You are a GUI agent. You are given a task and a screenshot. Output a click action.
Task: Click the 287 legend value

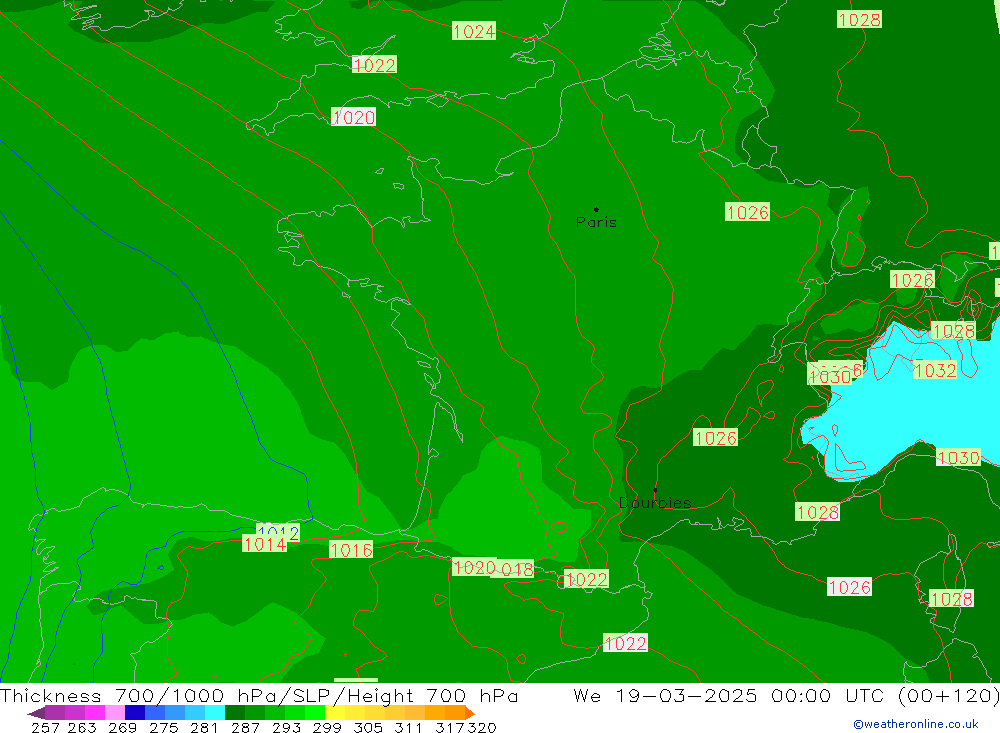pos(245,727)
